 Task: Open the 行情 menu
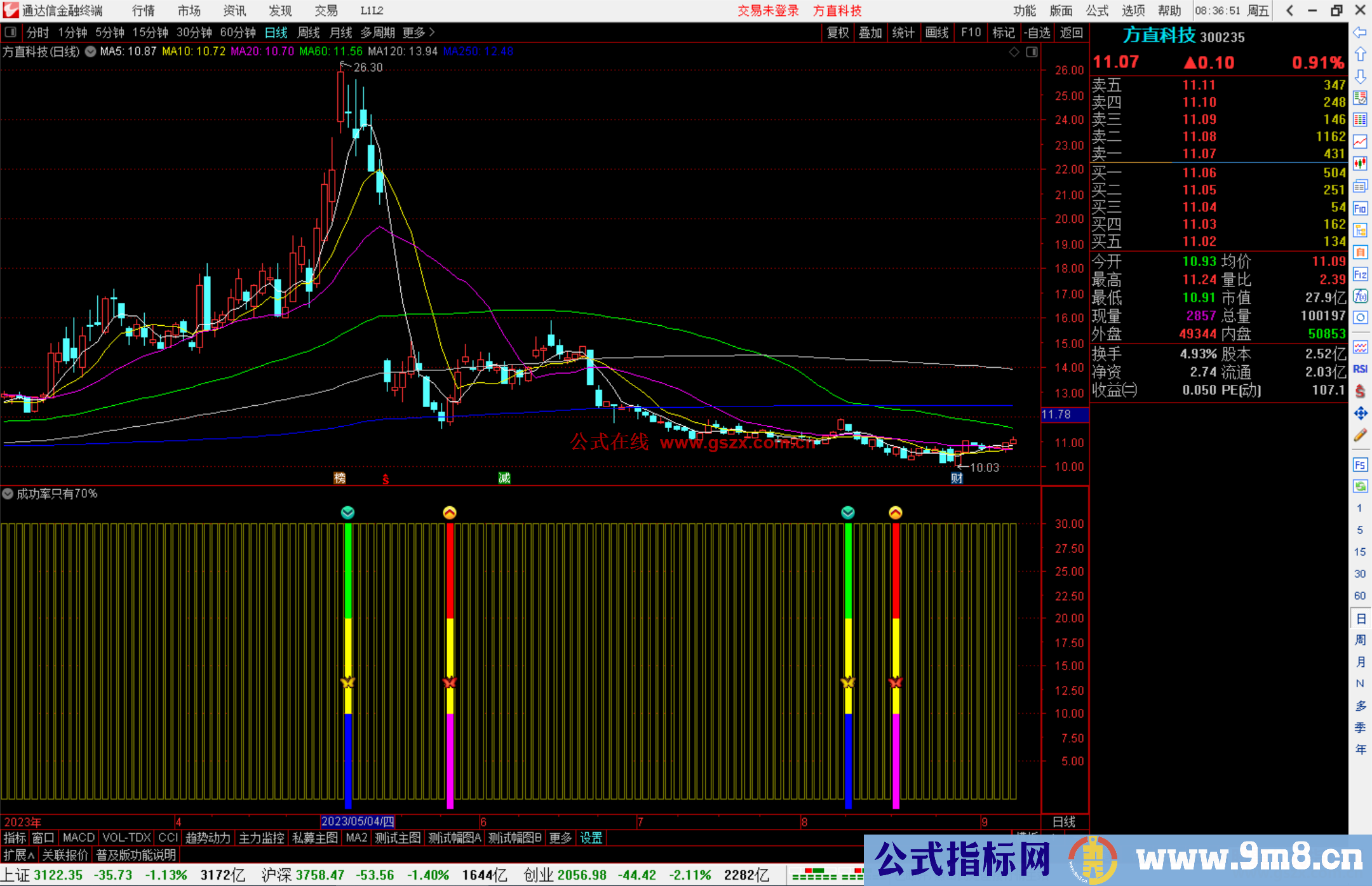143,10
